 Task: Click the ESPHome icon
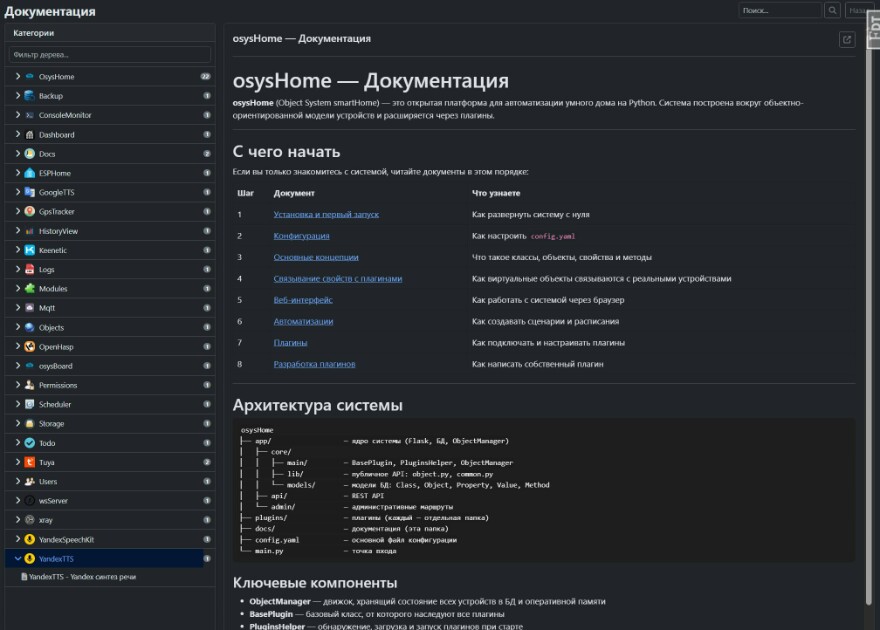[x=30, y=173]
